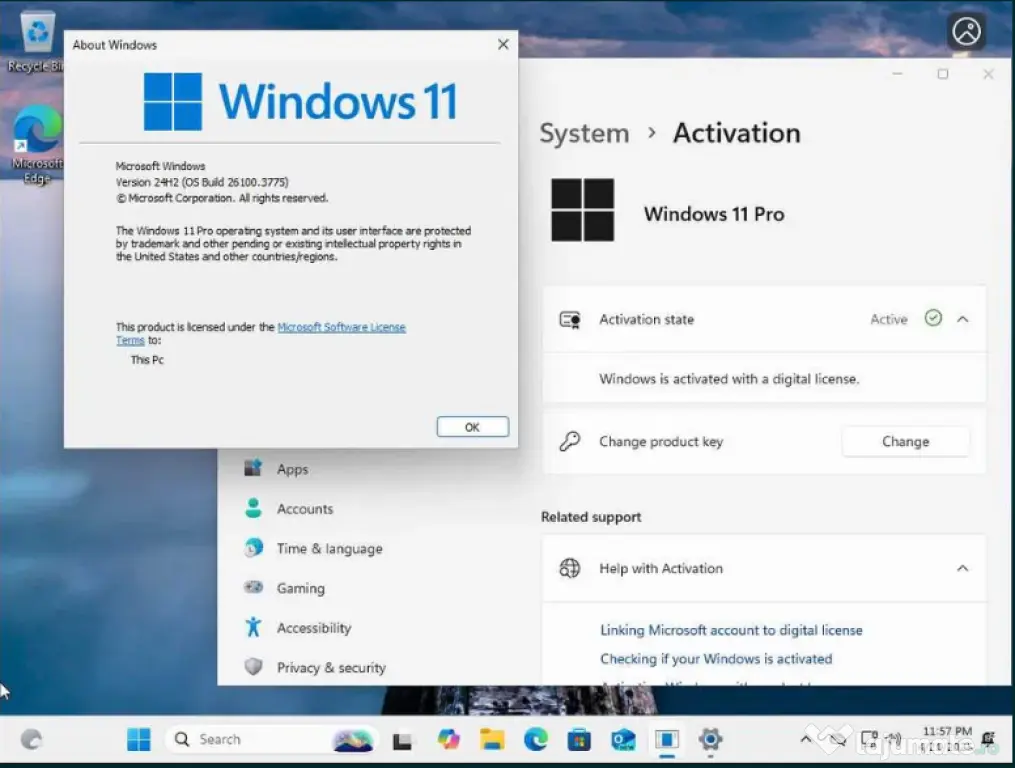Click Change next to product key
Viewport: 1015px width, 768px height.
905,442
